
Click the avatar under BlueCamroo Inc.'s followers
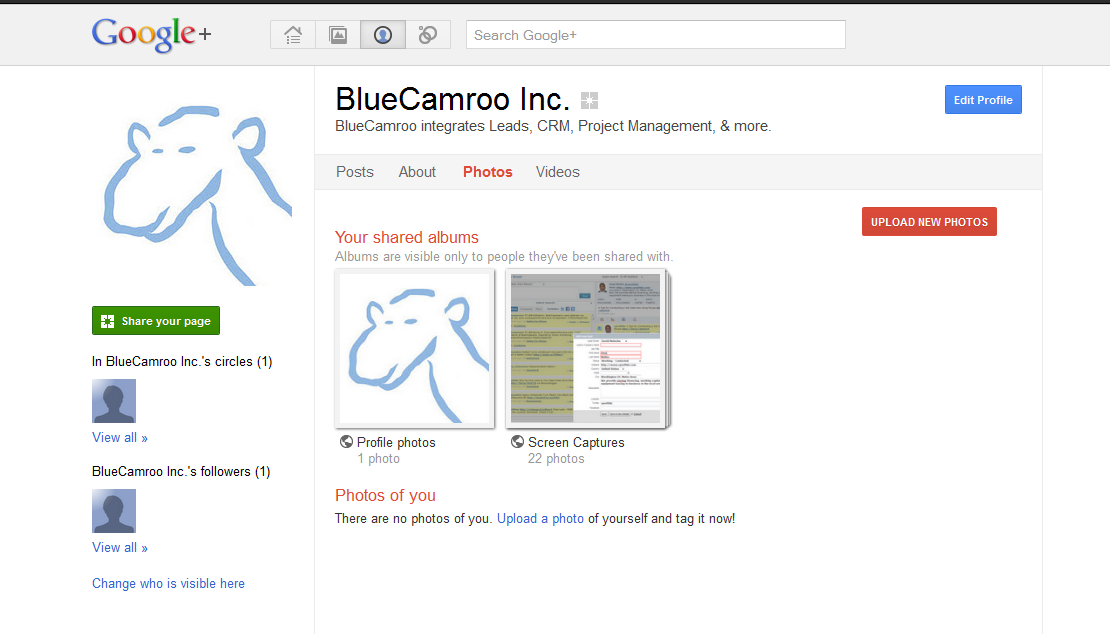(114, 511)
